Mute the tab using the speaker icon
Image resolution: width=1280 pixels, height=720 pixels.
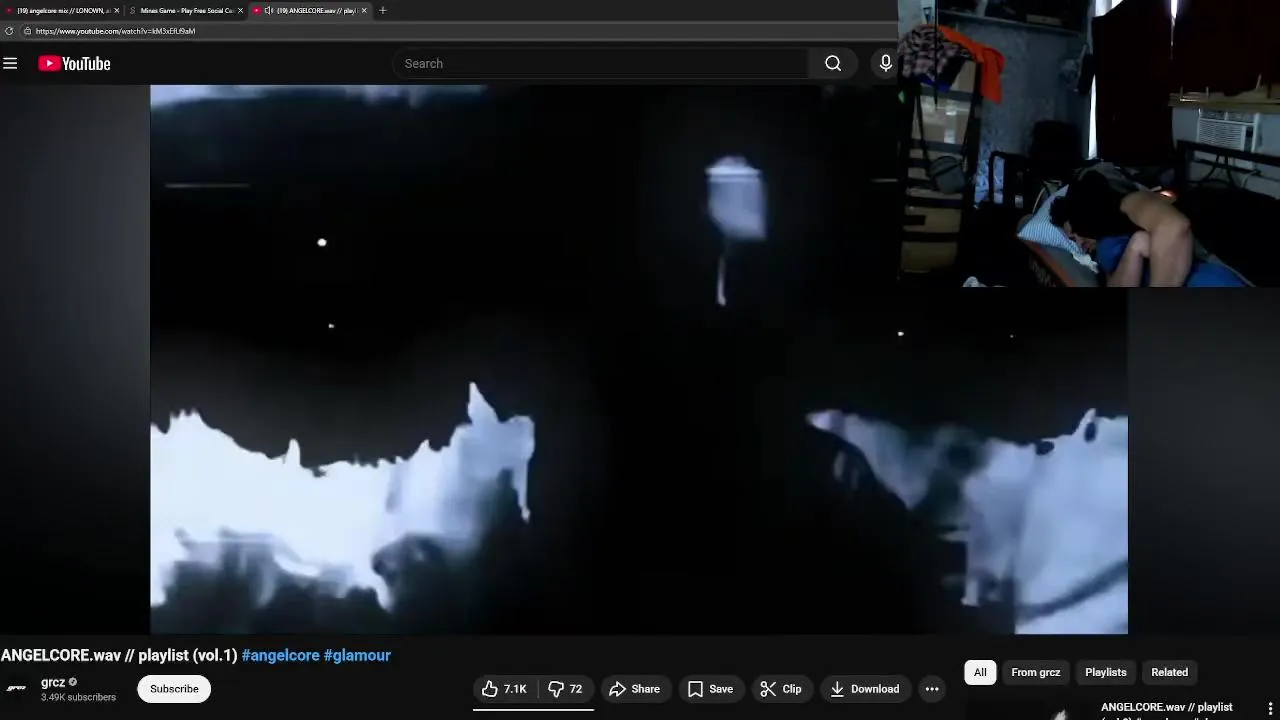(269, 10)
